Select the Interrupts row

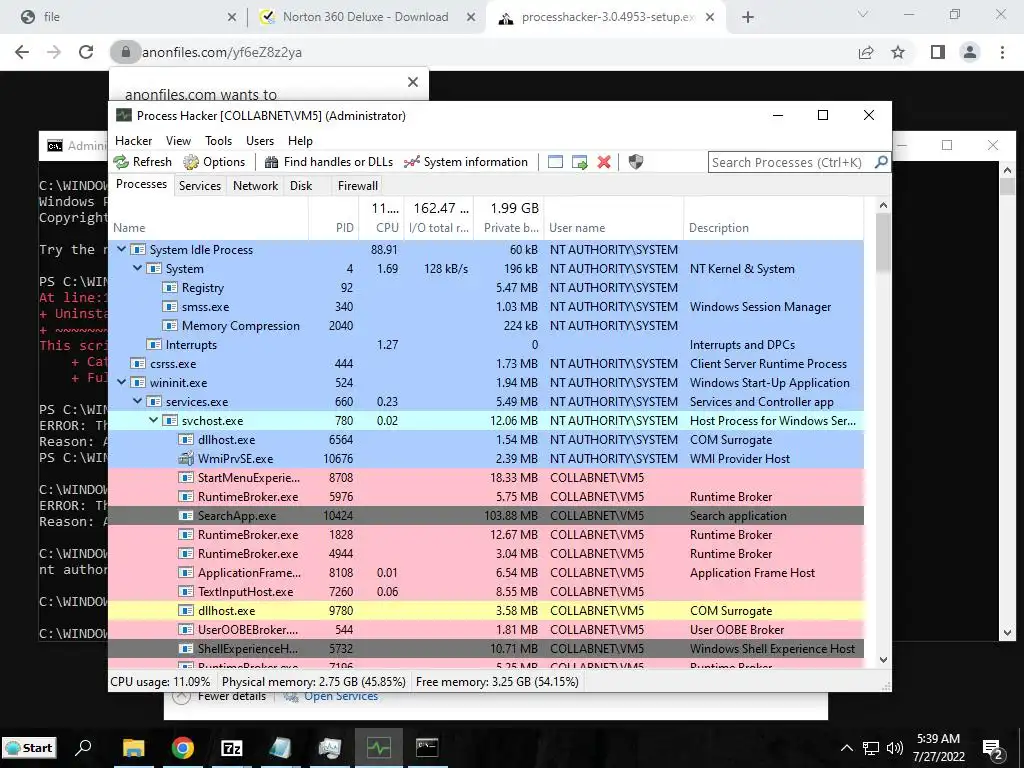click(x=486, y=344)
